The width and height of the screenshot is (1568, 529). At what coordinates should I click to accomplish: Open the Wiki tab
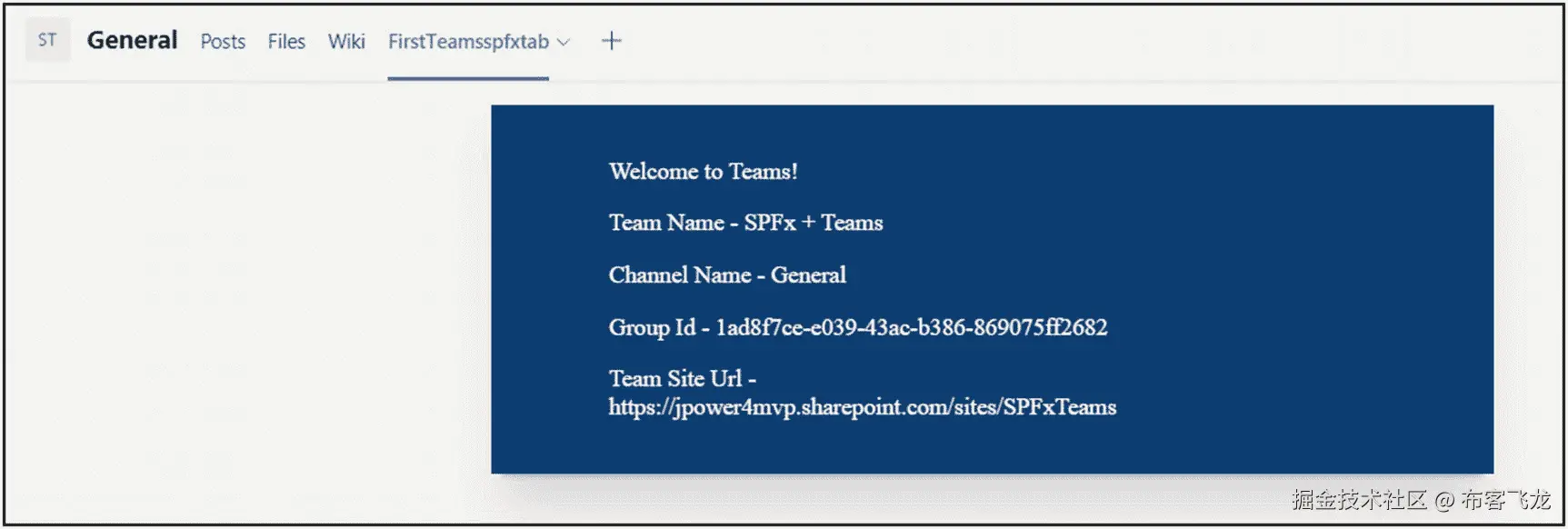pos(346,42)
